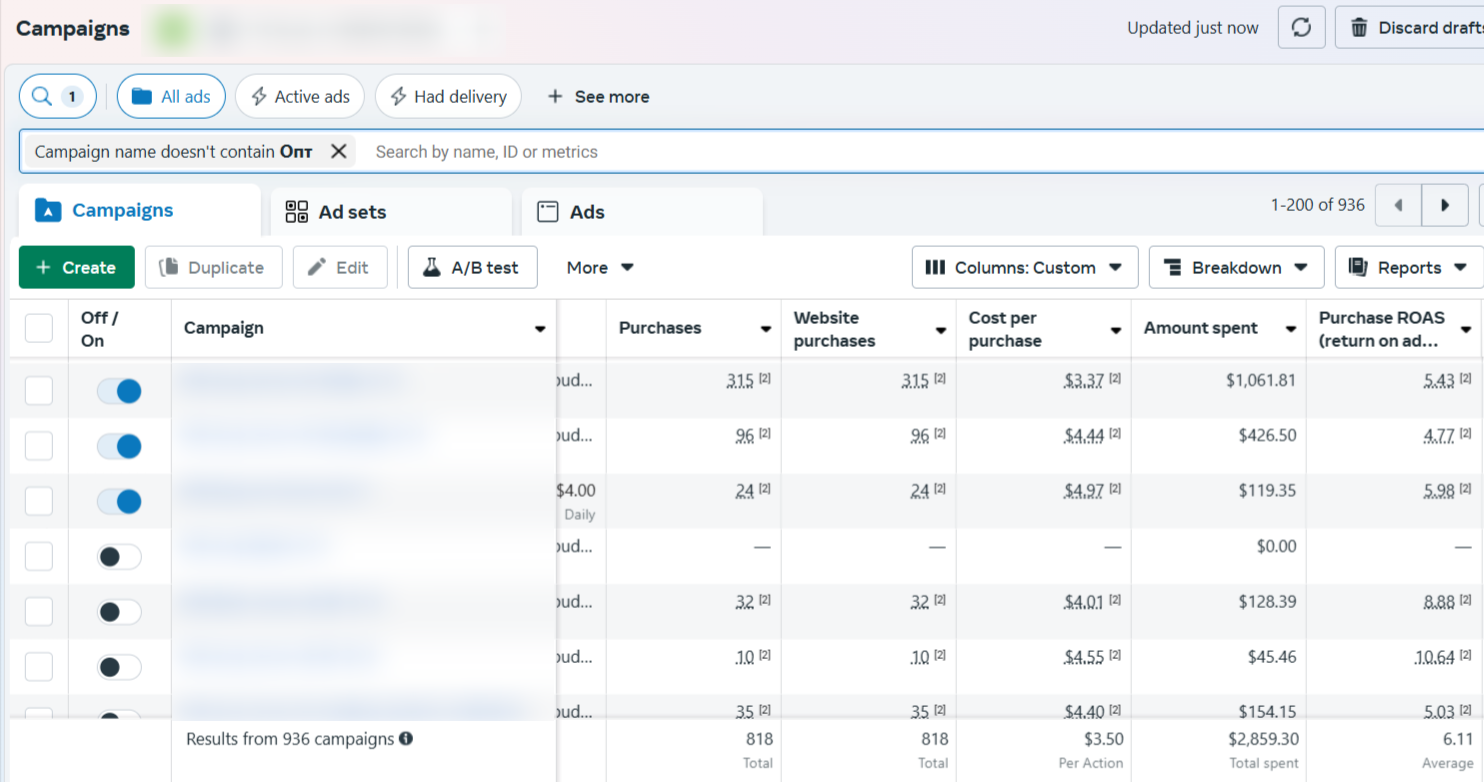Open the A/B test flask button
Image resolution: width=1484 pixels, height=782 pixels.
pos(473,267)
